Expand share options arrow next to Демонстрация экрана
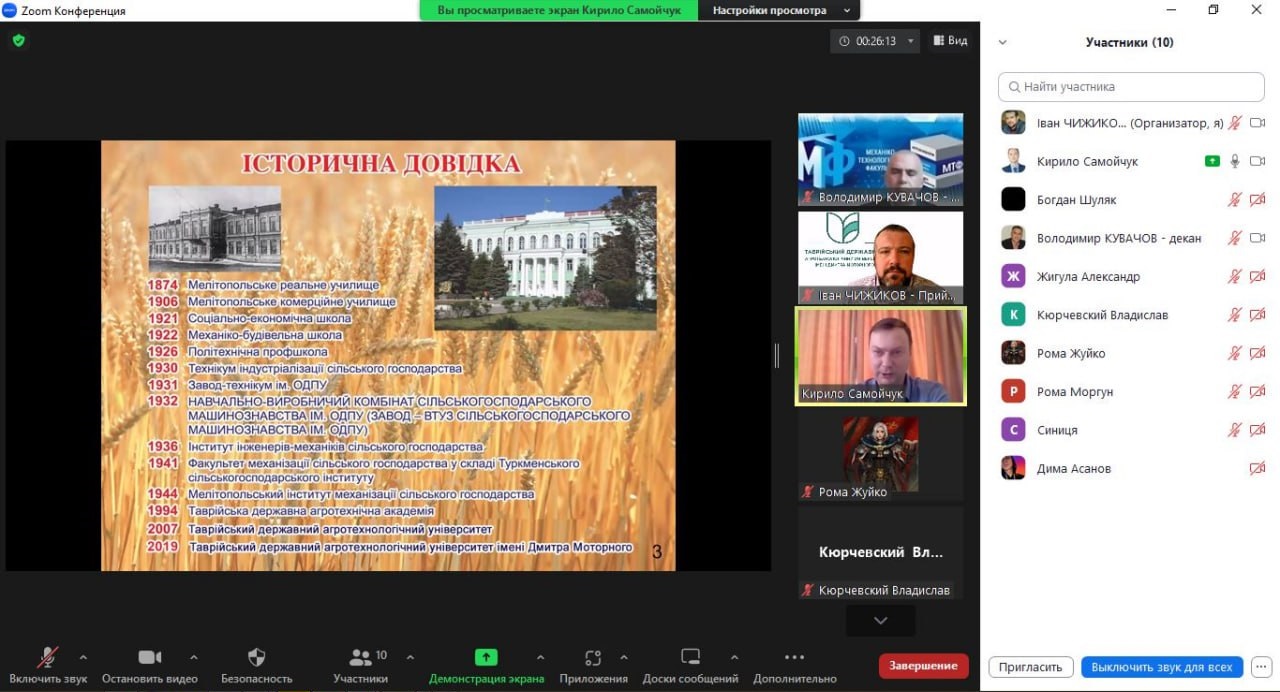The height and width of the screenshot is (692, 1280). [x=541, y=657]
